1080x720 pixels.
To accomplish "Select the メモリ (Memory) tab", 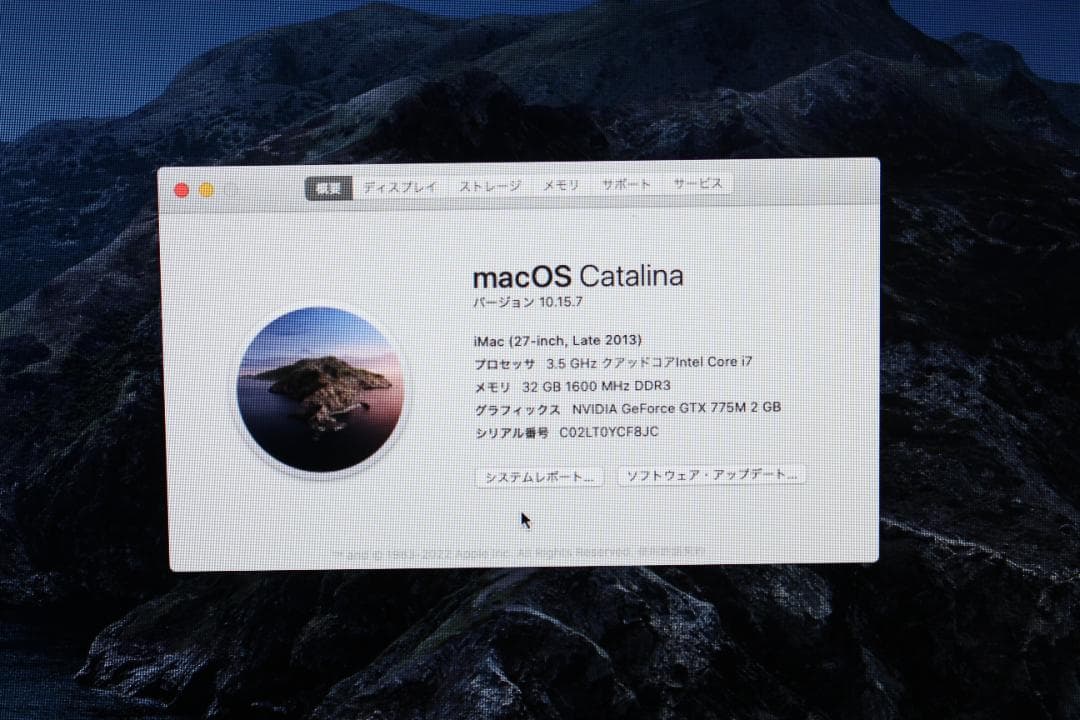I will (562, 185).
